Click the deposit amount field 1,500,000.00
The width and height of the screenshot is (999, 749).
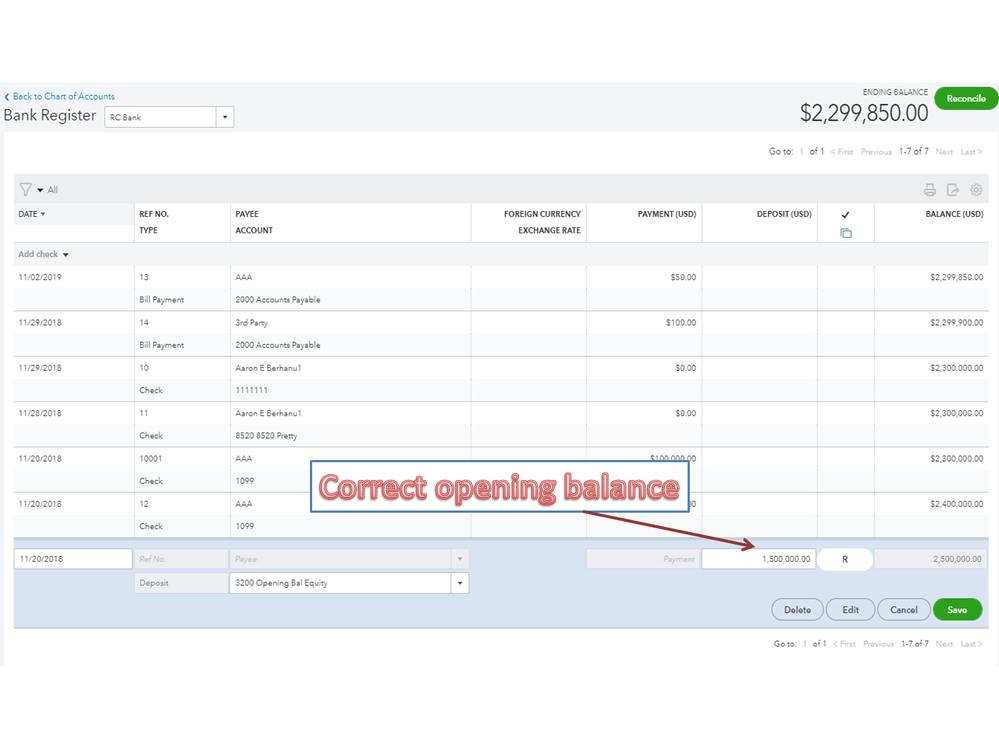[x=758, y=559]
